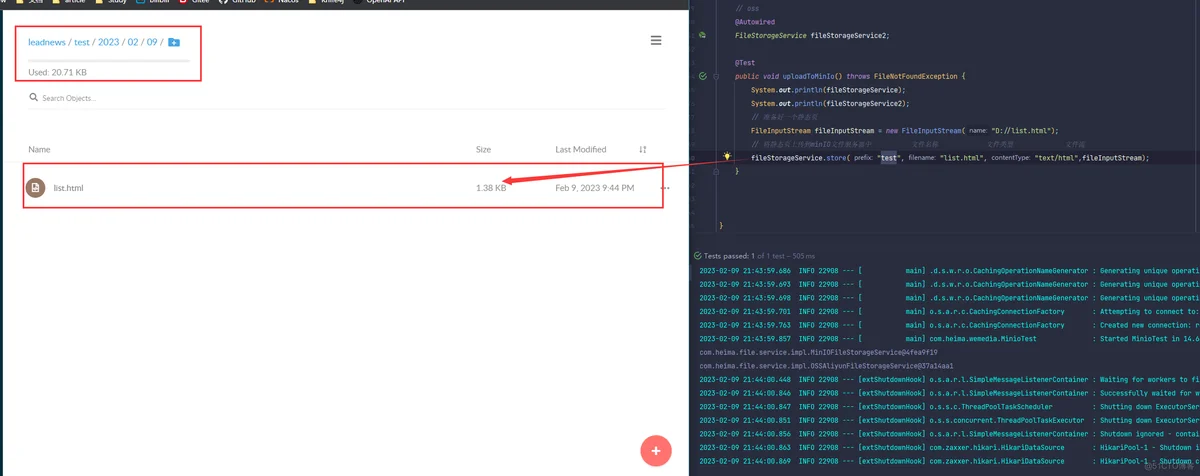
Task: Open the Gitee bookmark in bookmarks bar
Action: click(x=194, y=3)
